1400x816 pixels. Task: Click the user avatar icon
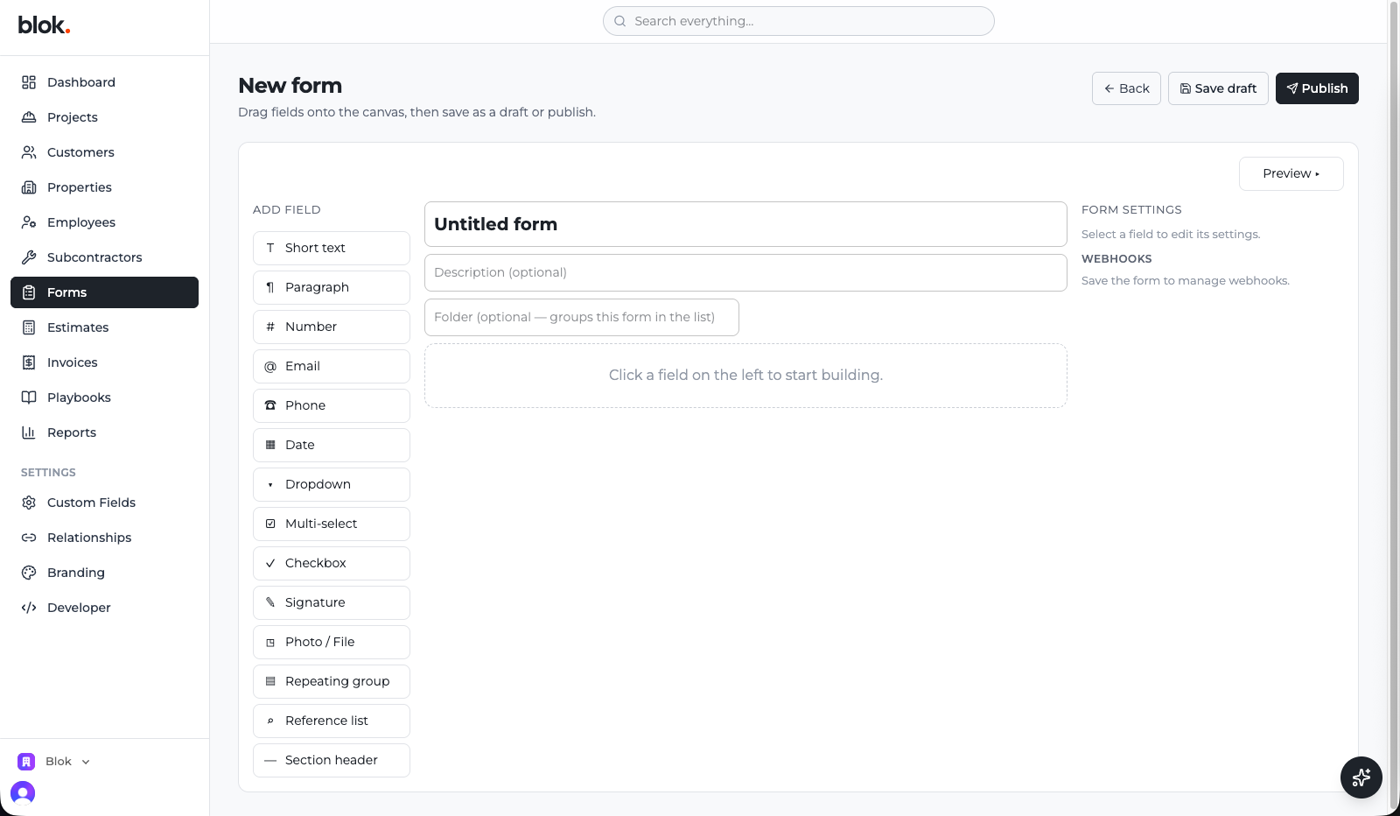[23, 793]
